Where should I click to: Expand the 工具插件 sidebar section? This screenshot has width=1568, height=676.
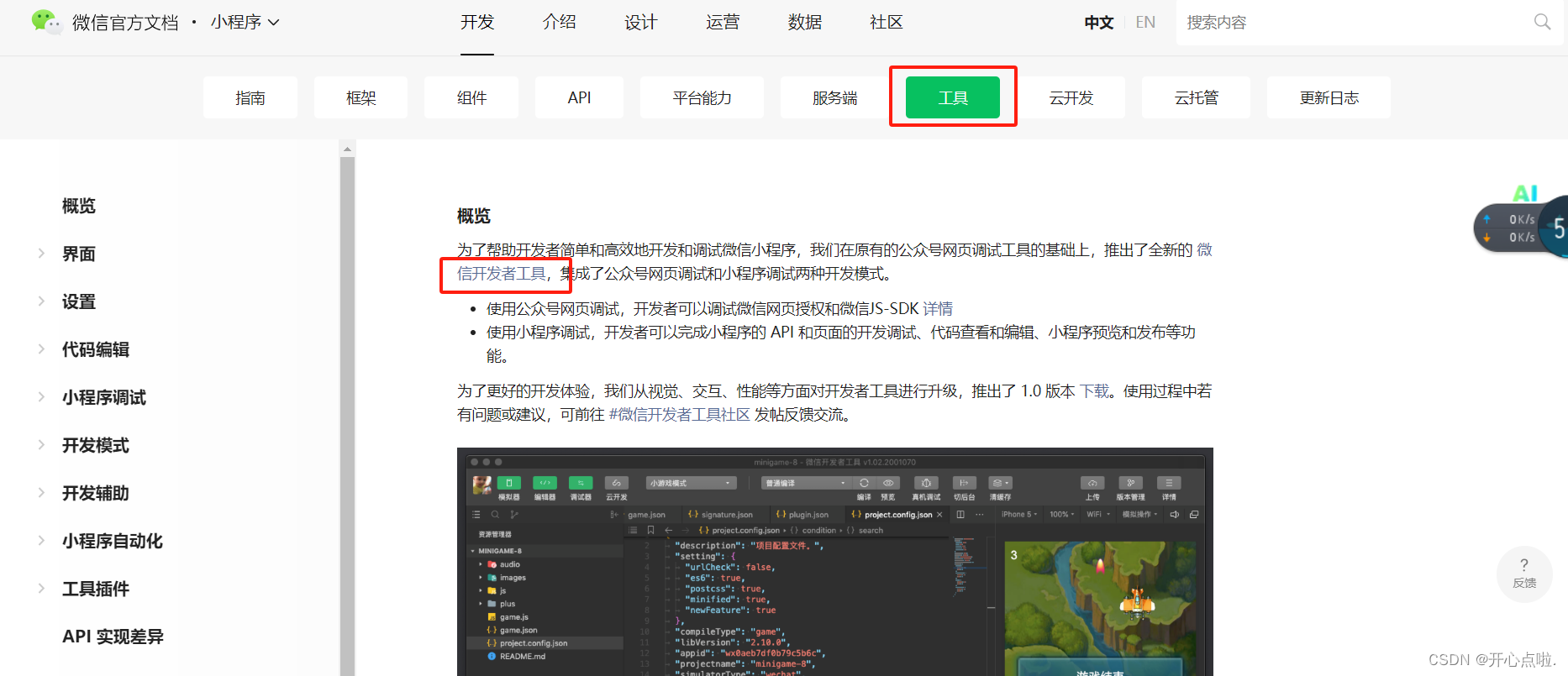pyautogui.click(x=41, y=588)
